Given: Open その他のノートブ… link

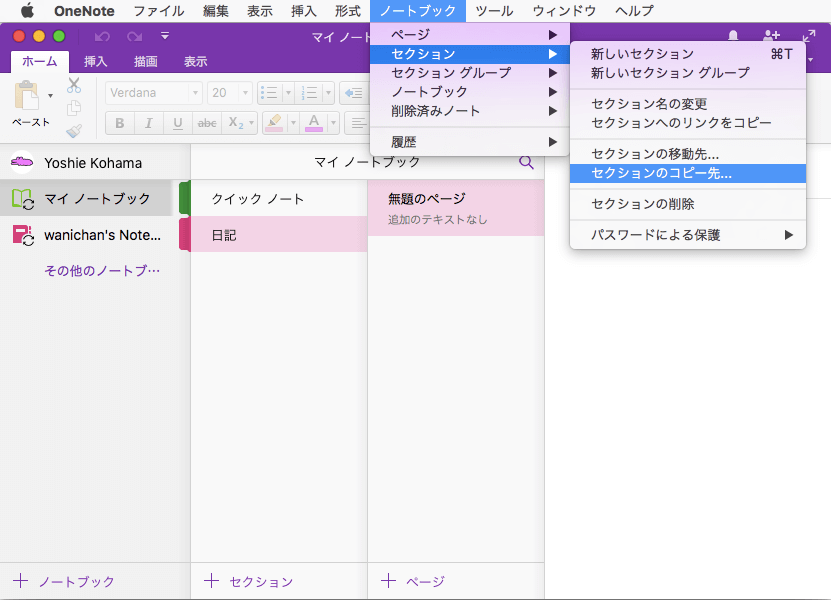Looking at the screenshot, I should click(102, 271).
